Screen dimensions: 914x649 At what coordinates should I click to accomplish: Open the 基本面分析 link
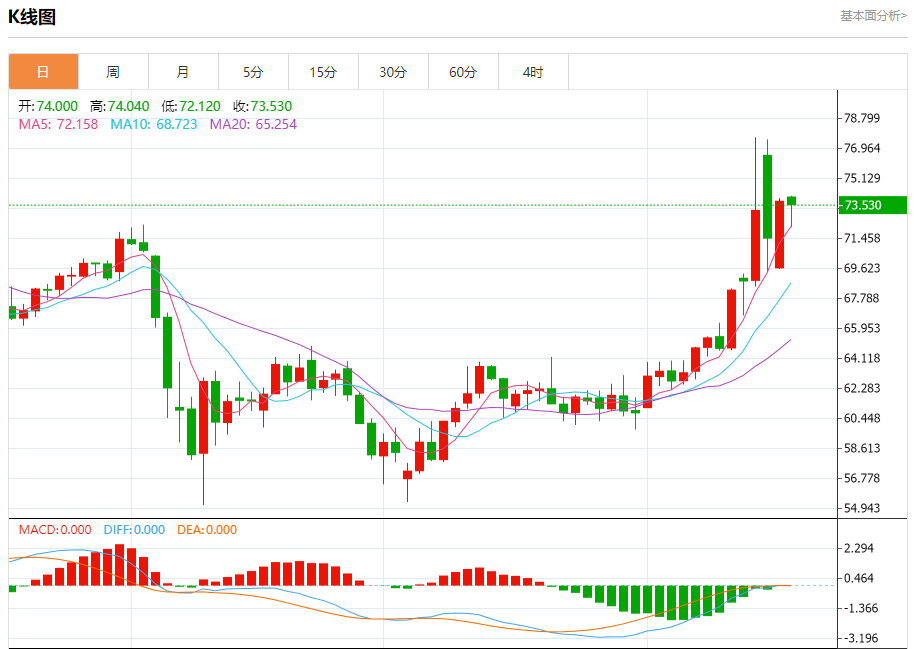[873, 15]
